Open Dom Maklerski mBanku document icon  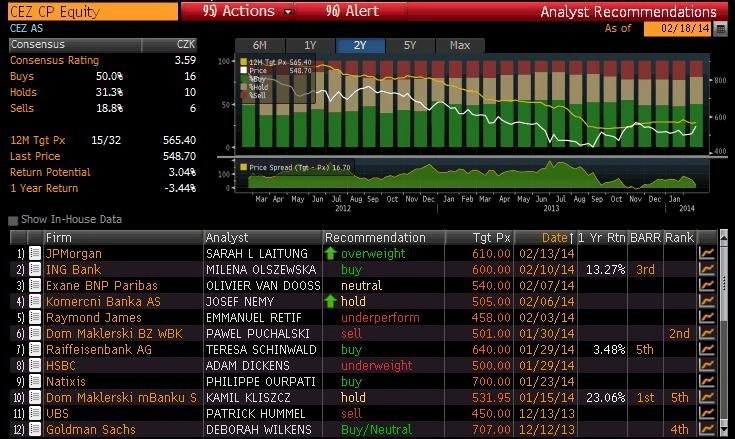point(35,397)
